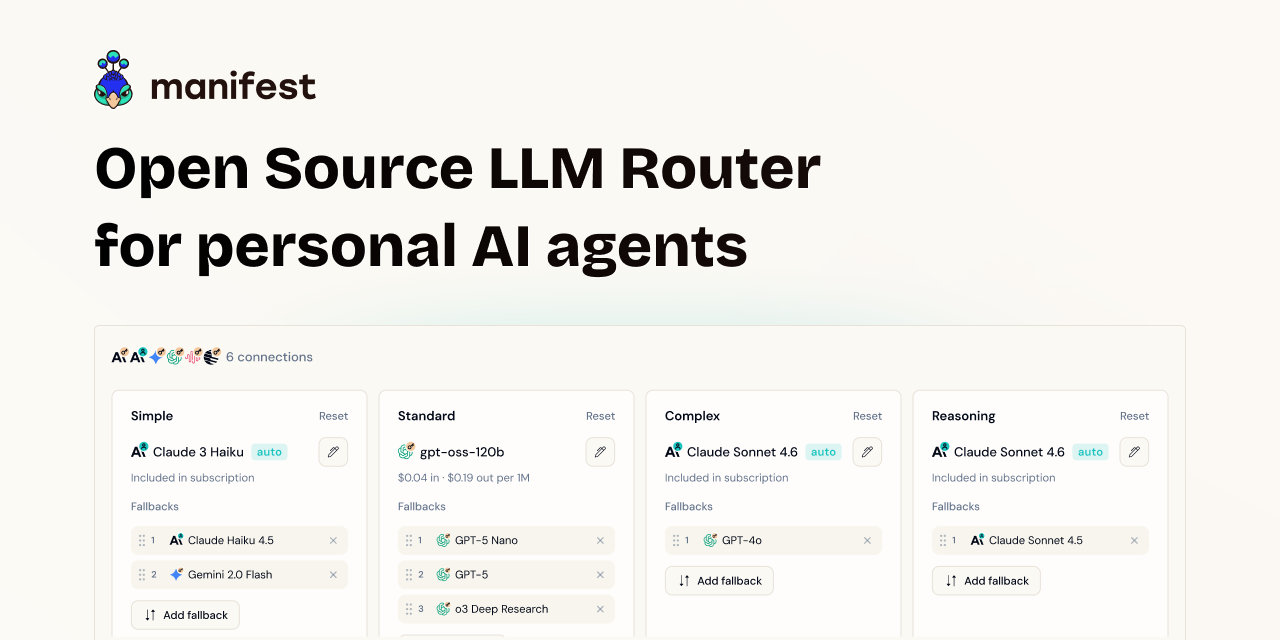Click the OpenAI icon in connections row
Viewport: 1280px width, 640px height.
click(175, 356)
